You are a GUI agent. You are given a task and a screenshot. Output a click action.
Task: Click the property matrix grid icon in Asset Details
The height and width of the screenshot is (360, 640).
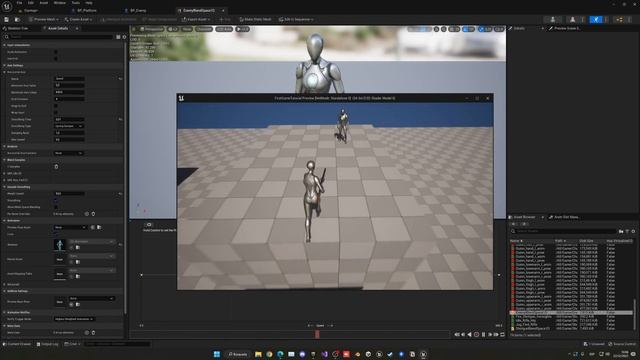coord(118,37)
